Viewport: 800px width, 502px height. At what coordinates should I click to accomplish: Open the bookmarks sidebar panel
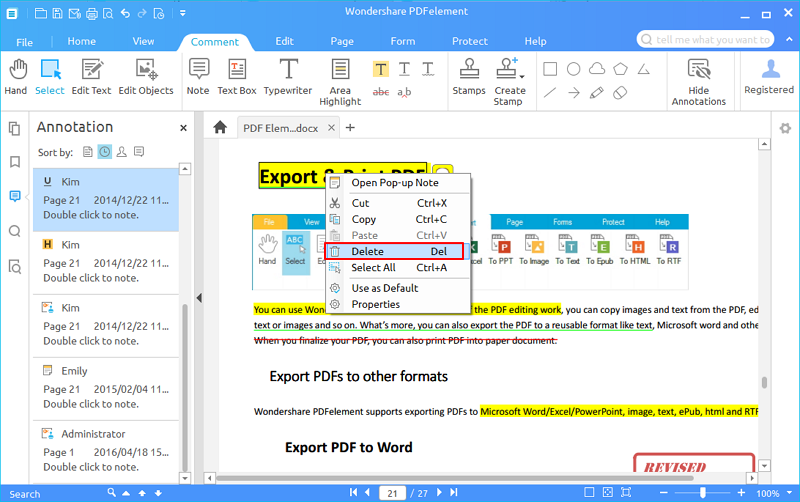(x=15, y=162)
